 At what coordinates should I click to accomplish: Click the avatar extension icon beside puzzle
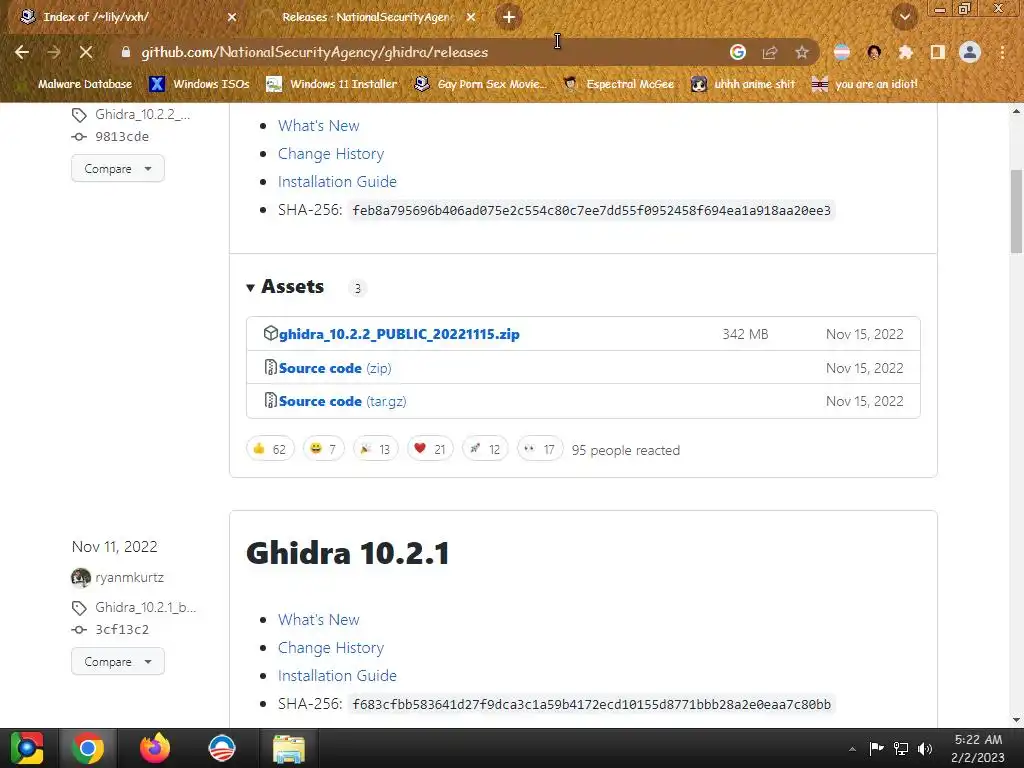tap(874, 52)
